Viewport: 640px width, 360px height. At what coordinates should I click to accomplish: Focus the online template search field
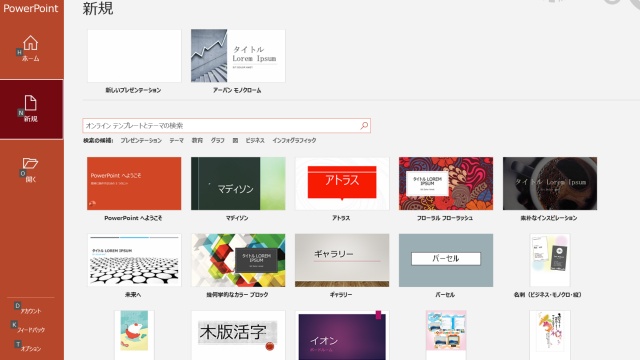(x=226, y=126)
